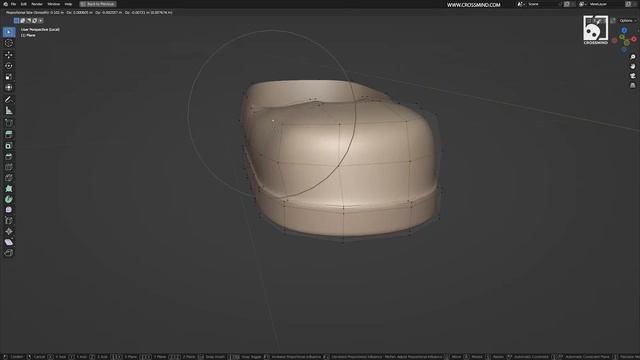Select the 3D Cursor tool

click(x=9, y=43)
